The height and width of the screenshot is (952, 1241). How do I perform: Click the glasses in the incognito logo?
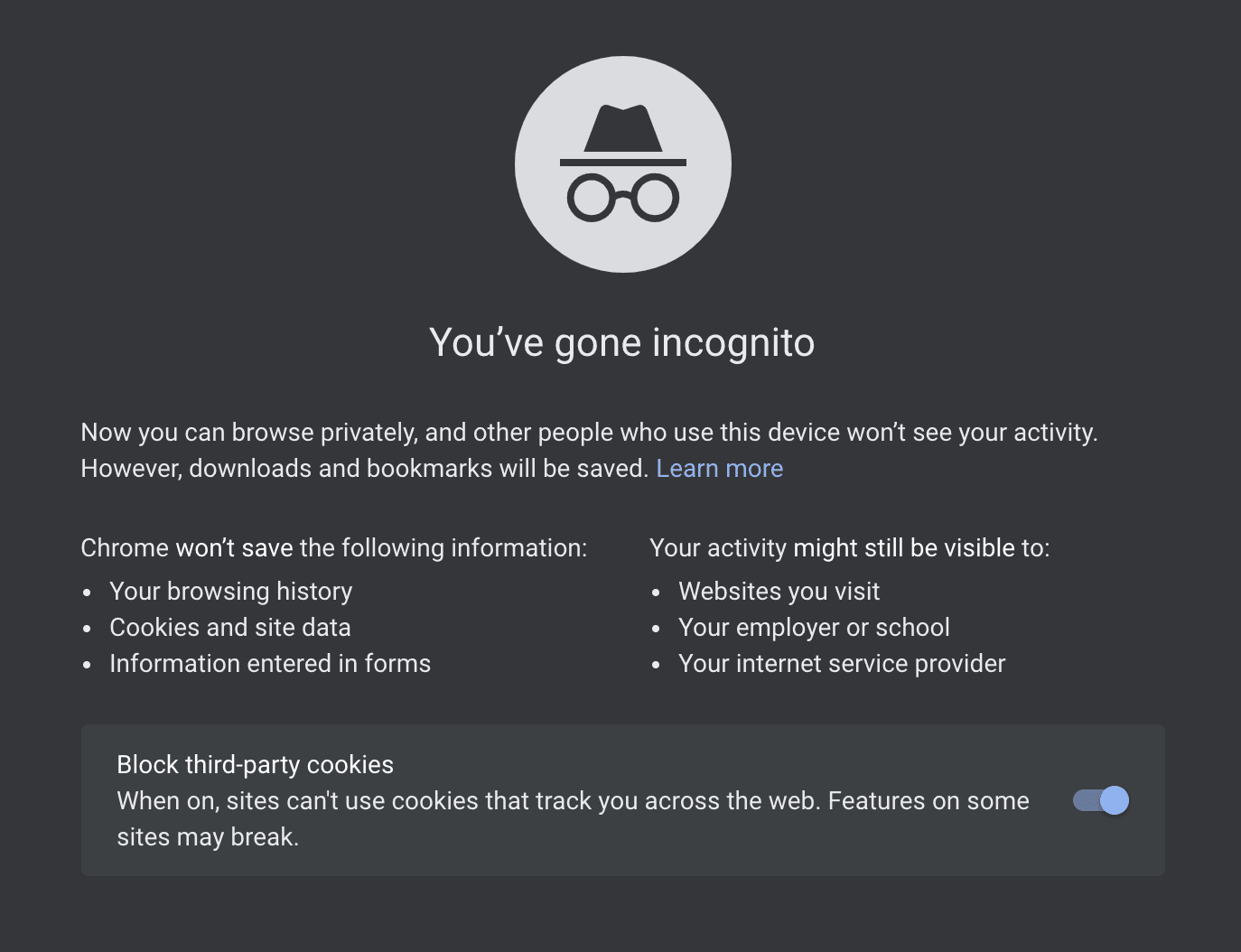click(x=623, y=197)
